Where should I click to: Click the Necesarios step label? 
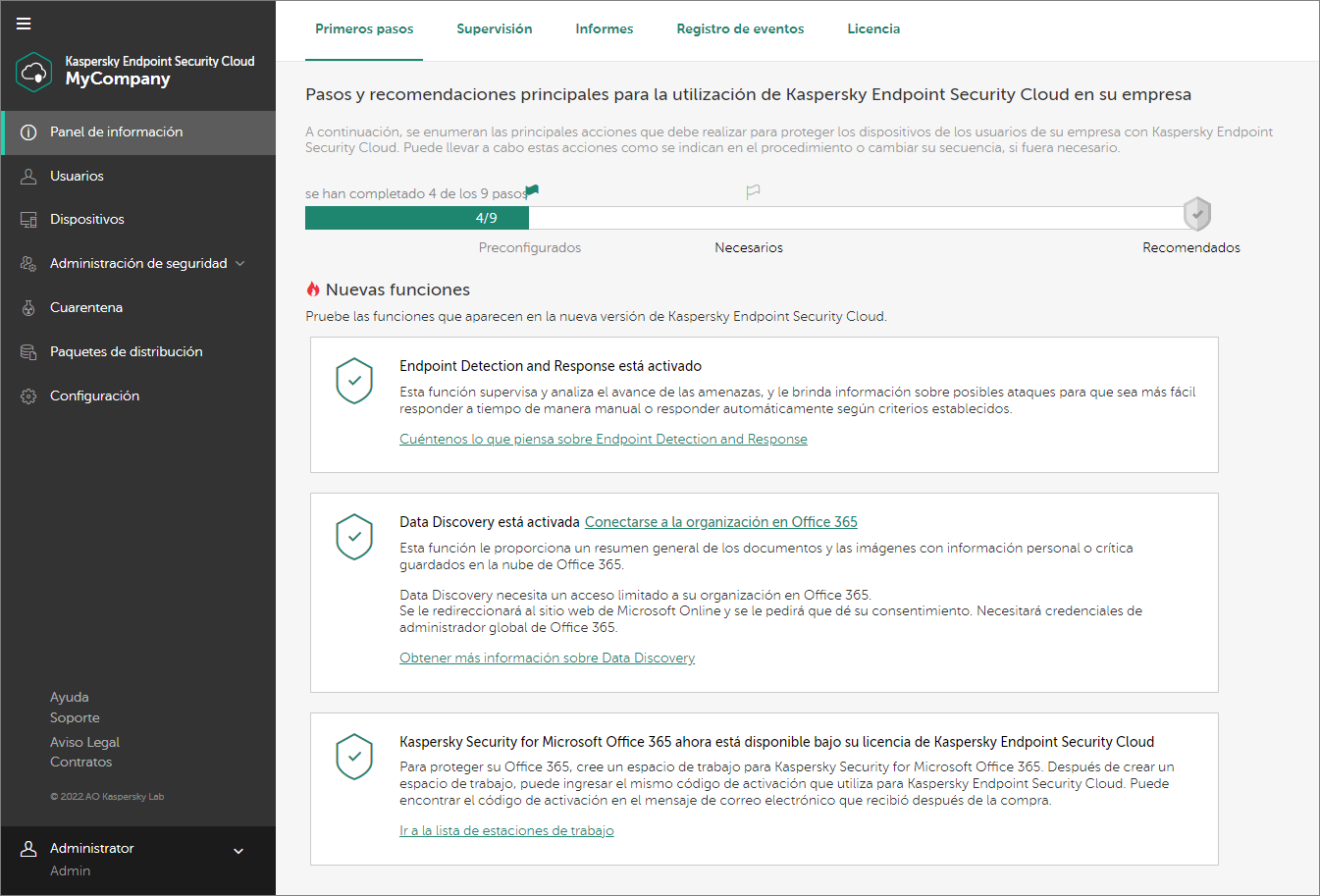click(749, 248)
